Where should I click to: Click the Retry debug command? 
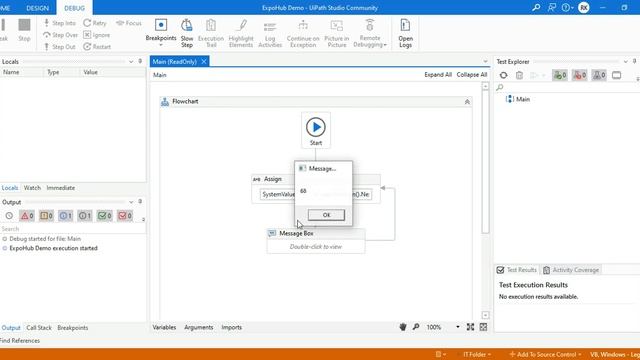coord(95,23)
